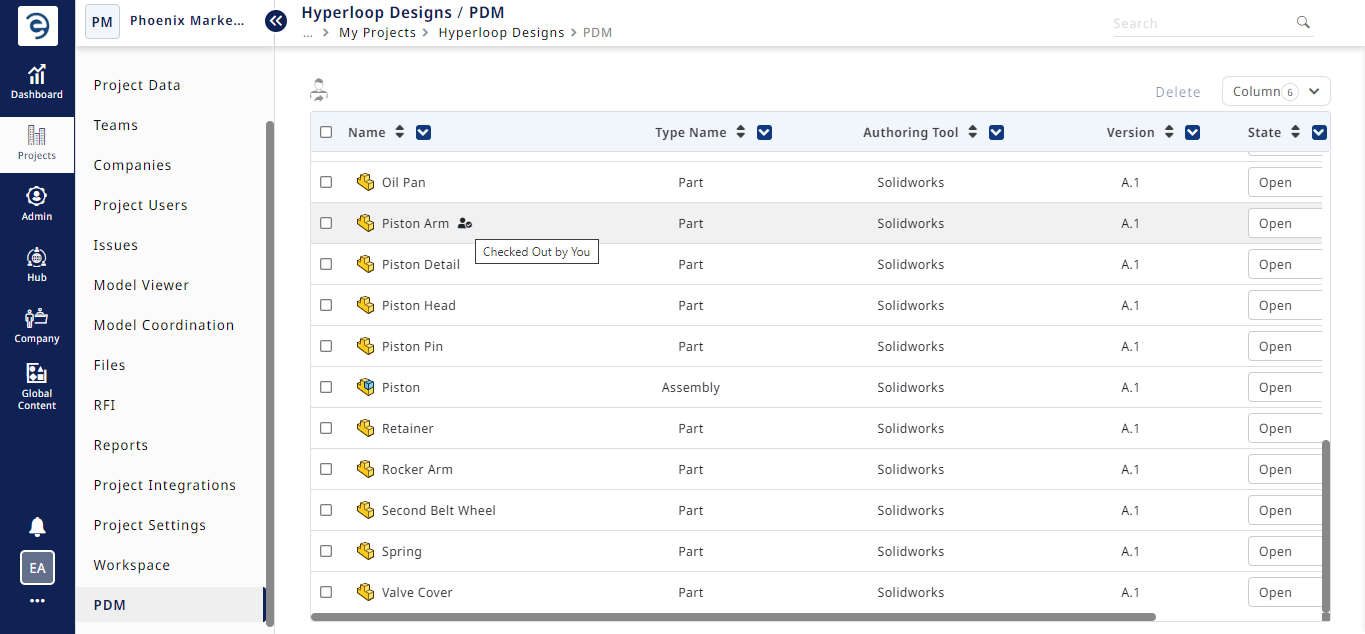Image resolution: width=1365 pixels, height=634 pixels.
Task: Open the Phoenix Marke… company selector
Action: (165, 20)
